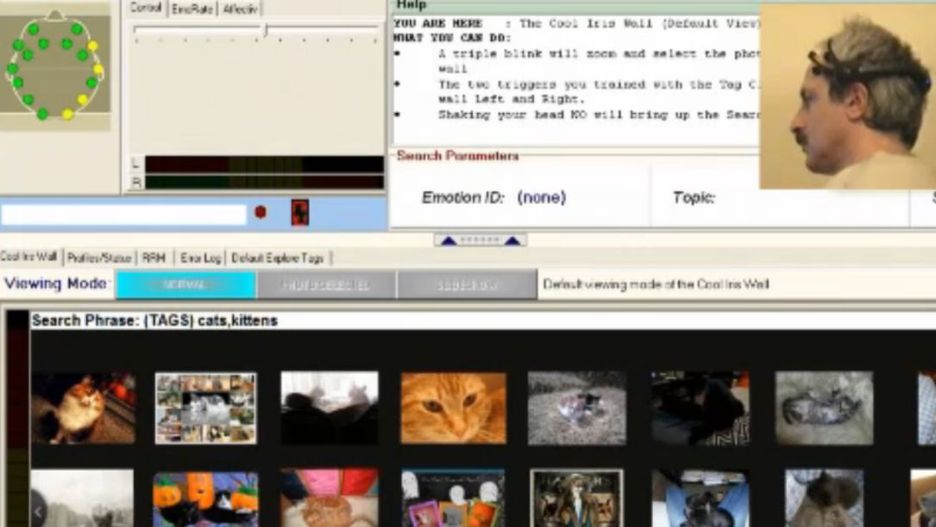Screen dimensions: 936x527
Task: Click the bottom yellow electrode on head map
Action: 67,113
